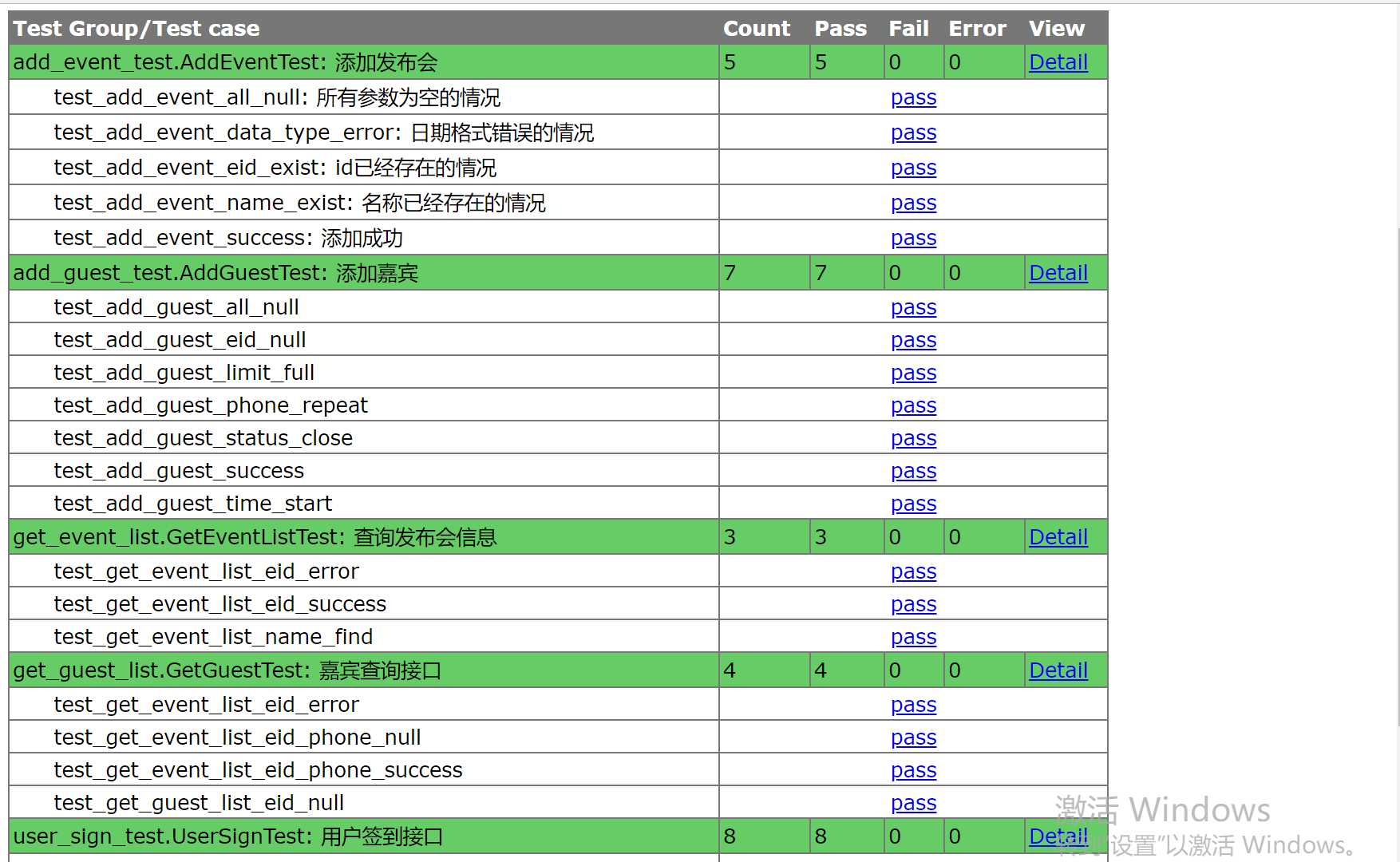Click the Error column header
1400x862 pixels.
pyautogui.click(x=977, y=29)
